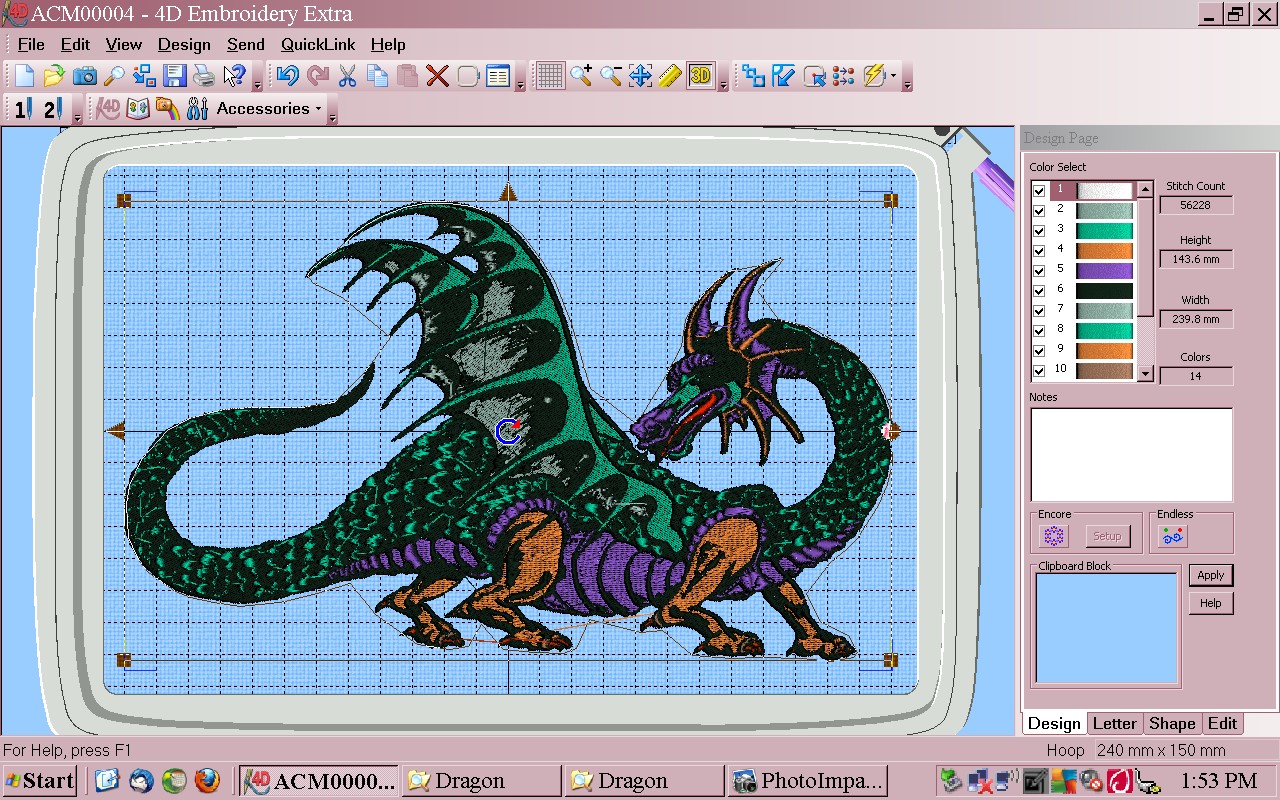Cut selection with scissors icon
The image size is (1280, 800).
click(348, 76)
